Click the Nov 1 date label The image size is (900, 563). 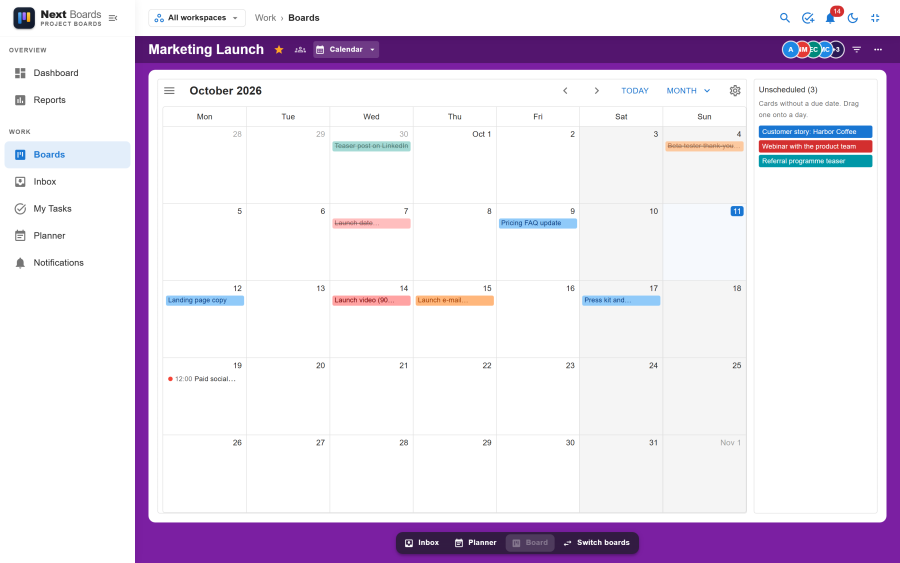(x=731, y=442)
